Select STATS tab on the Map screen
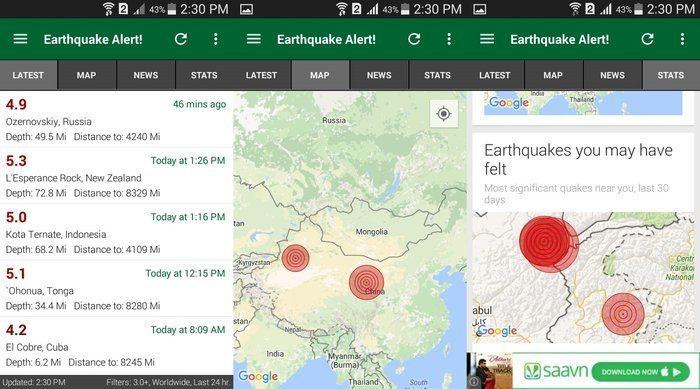The height and width of the screenshot is (389, 700). tap(438, 75)
